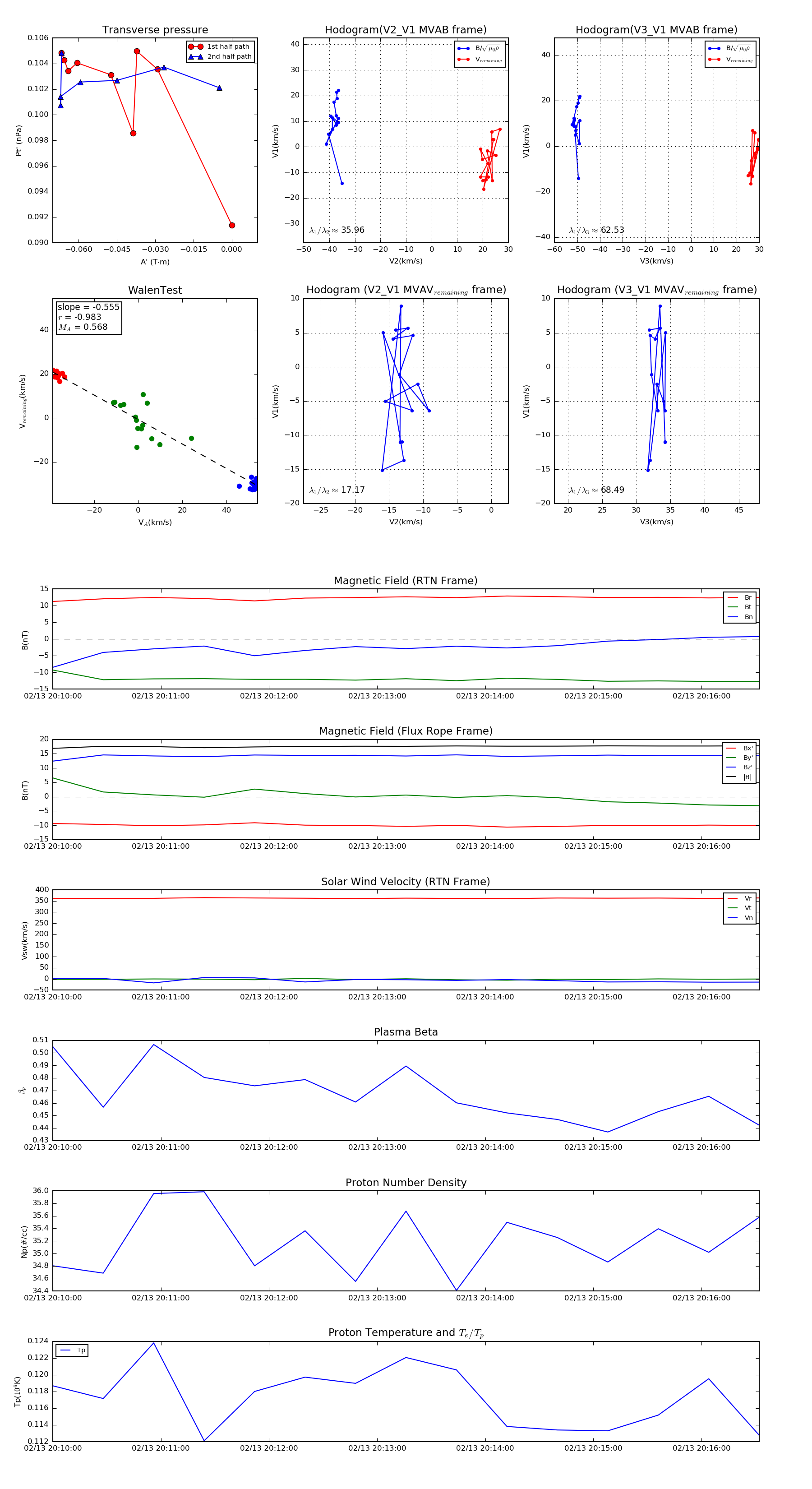Click the 'Proton Number Density' plot title
812x1489 pixels.
pos(406,1183)
